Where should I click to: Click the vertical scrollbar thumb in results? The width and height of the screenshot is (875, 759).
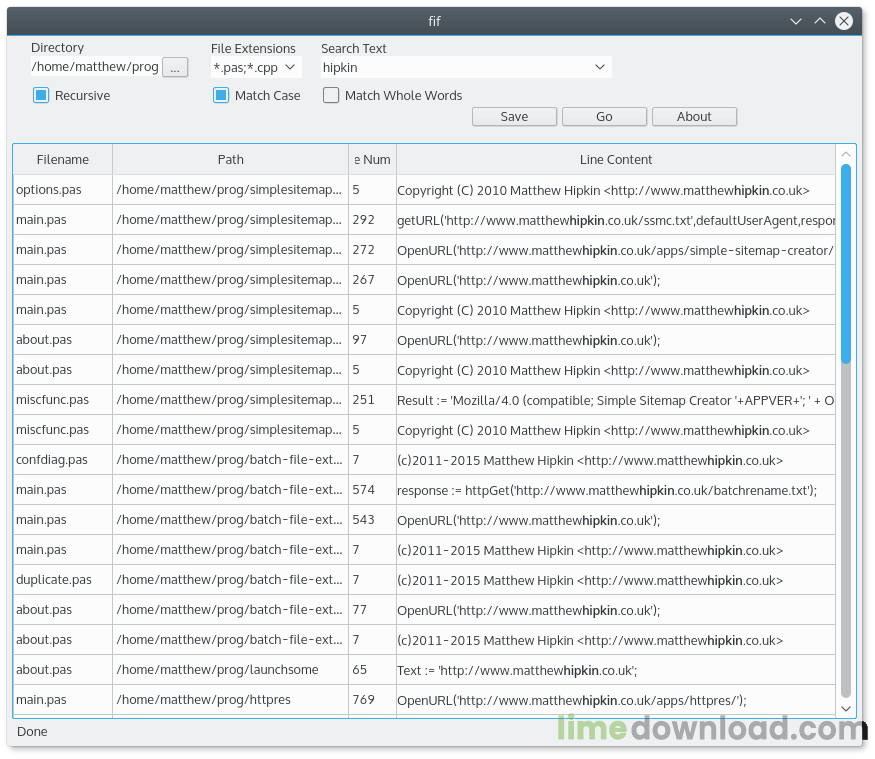[x=845, y=263]
